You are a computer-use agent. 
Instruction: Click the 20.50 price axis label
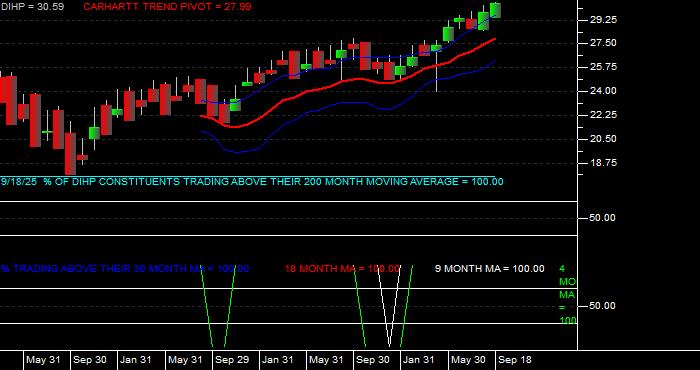click(x=603, y=139)
